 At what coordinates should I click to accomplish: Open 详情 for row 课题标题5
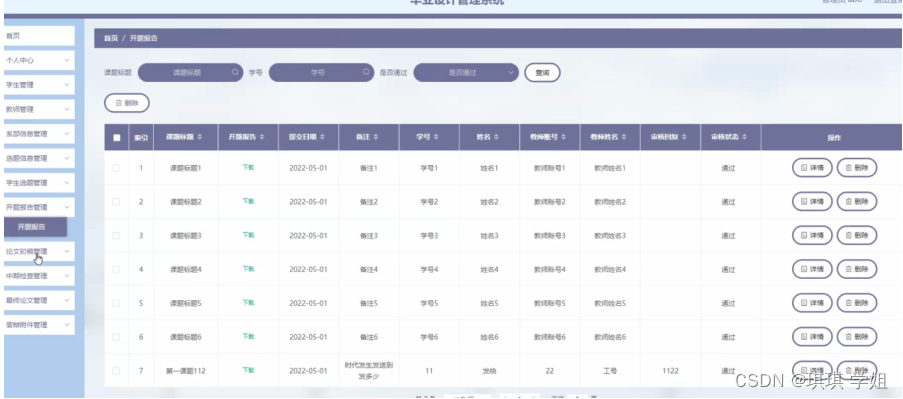click(x=812, y=303)
